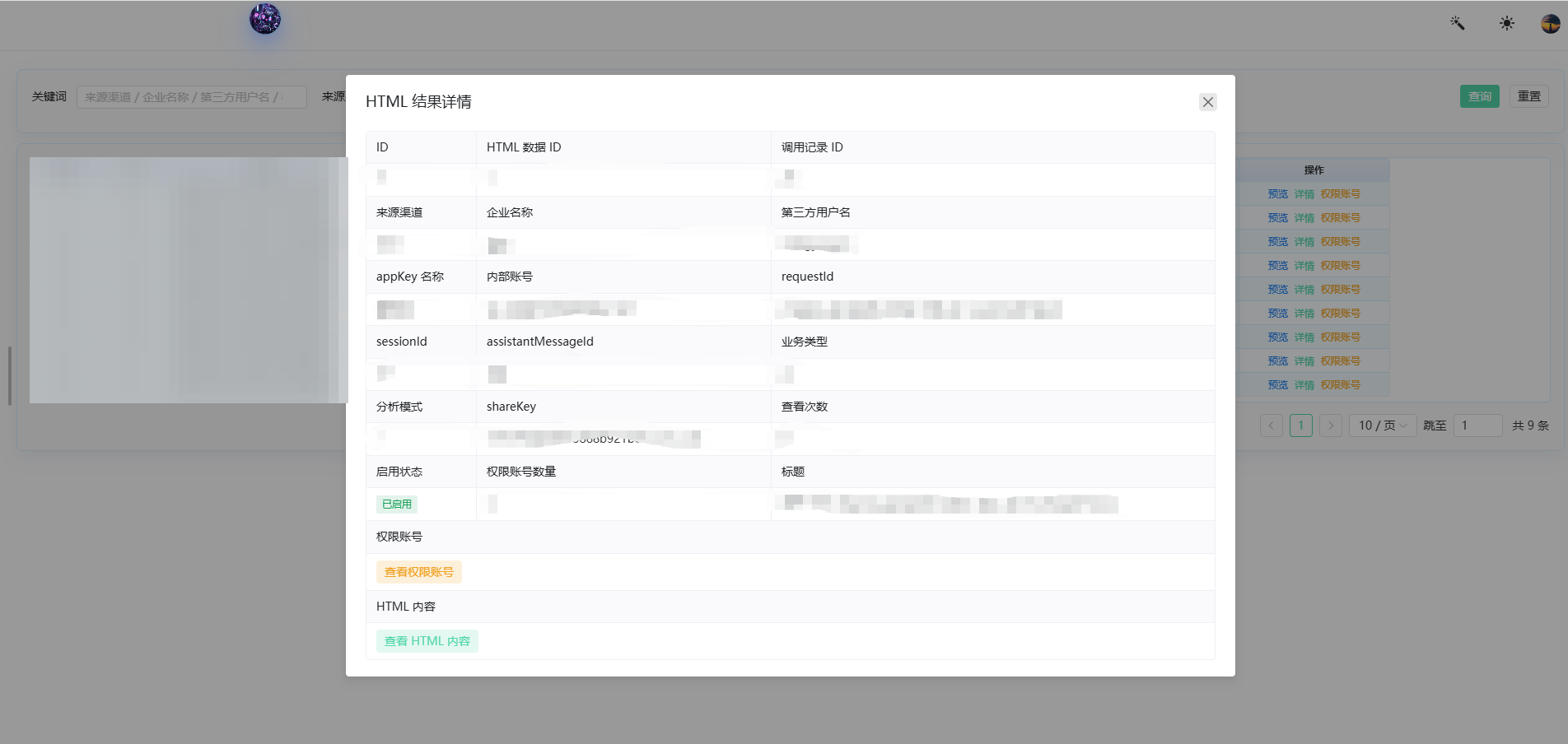Click the requestId label

pos(808,277)
